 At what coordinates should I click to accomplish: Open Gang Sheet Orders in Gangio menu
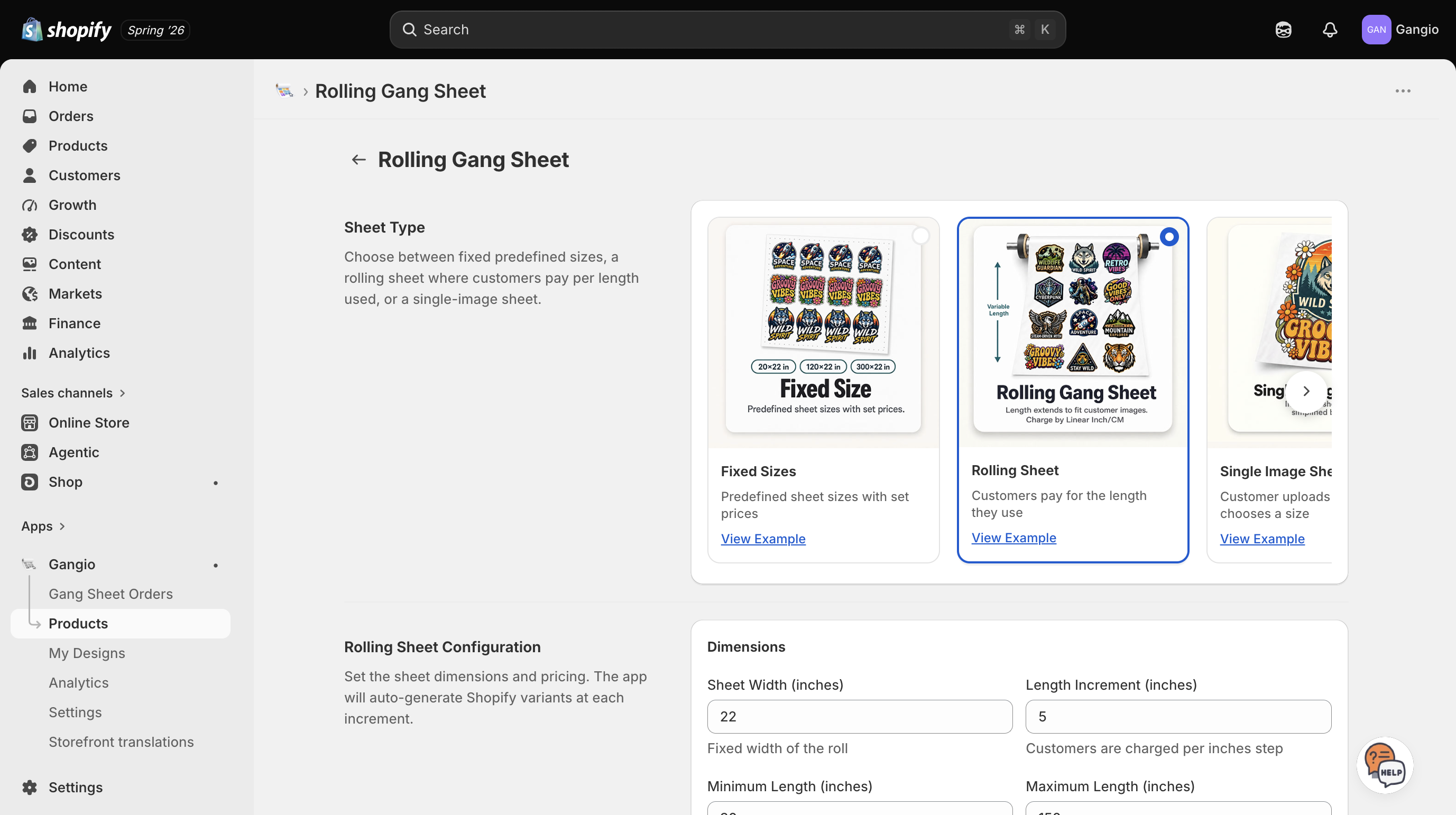111,594
